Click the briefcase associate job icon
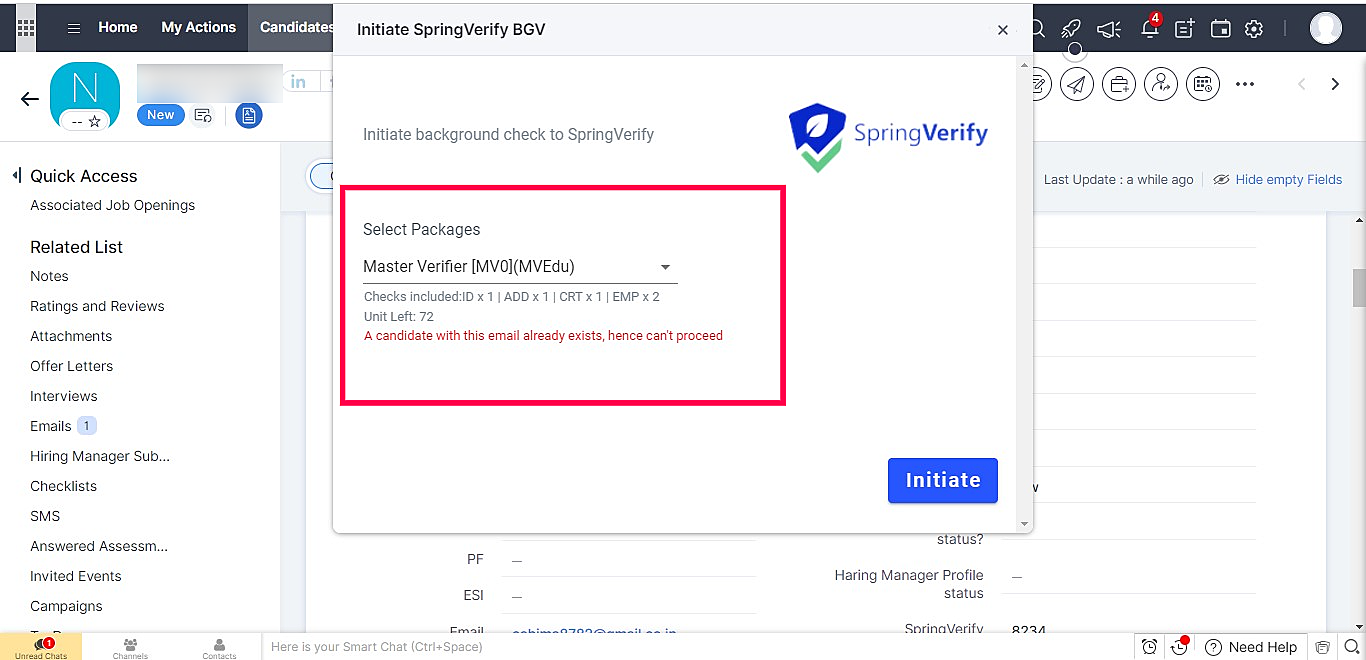1366x660 pixels. click(1119, 85)
